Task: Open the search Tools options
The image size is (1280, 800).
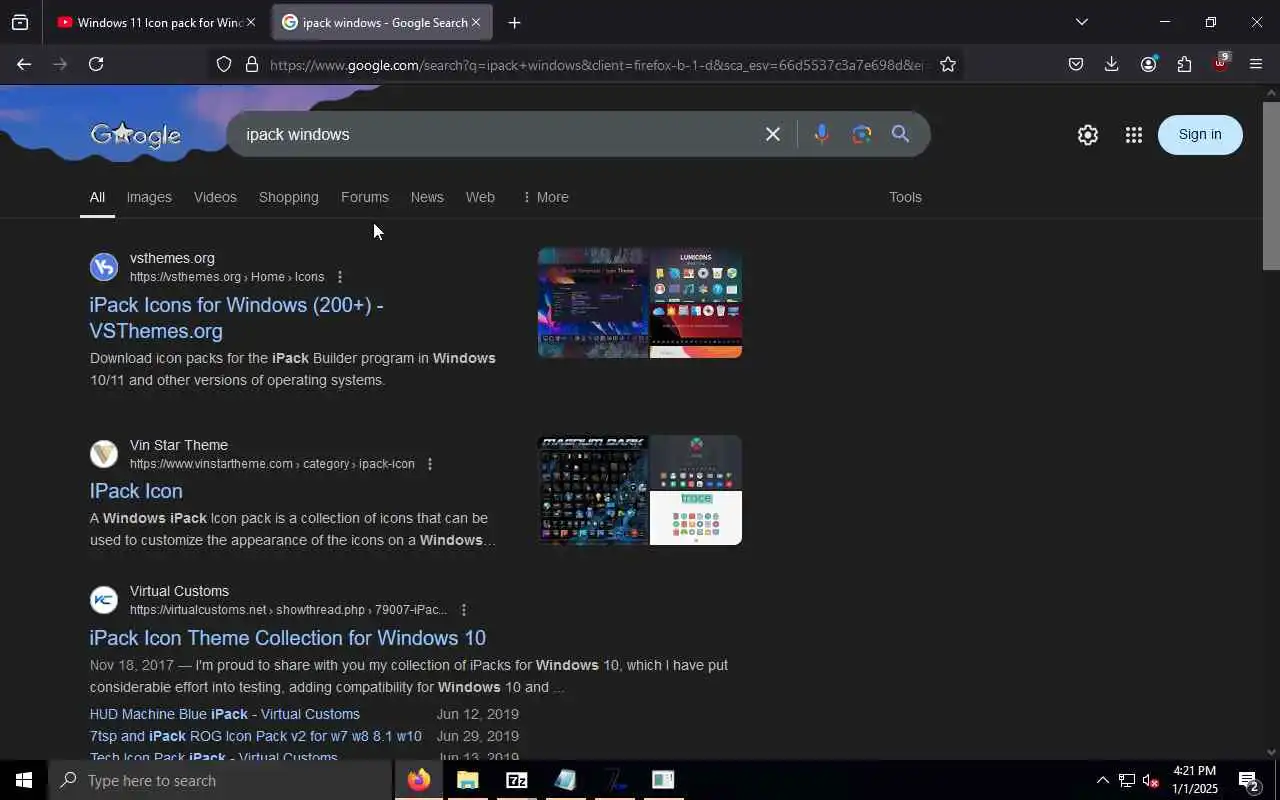Action: 905,197
